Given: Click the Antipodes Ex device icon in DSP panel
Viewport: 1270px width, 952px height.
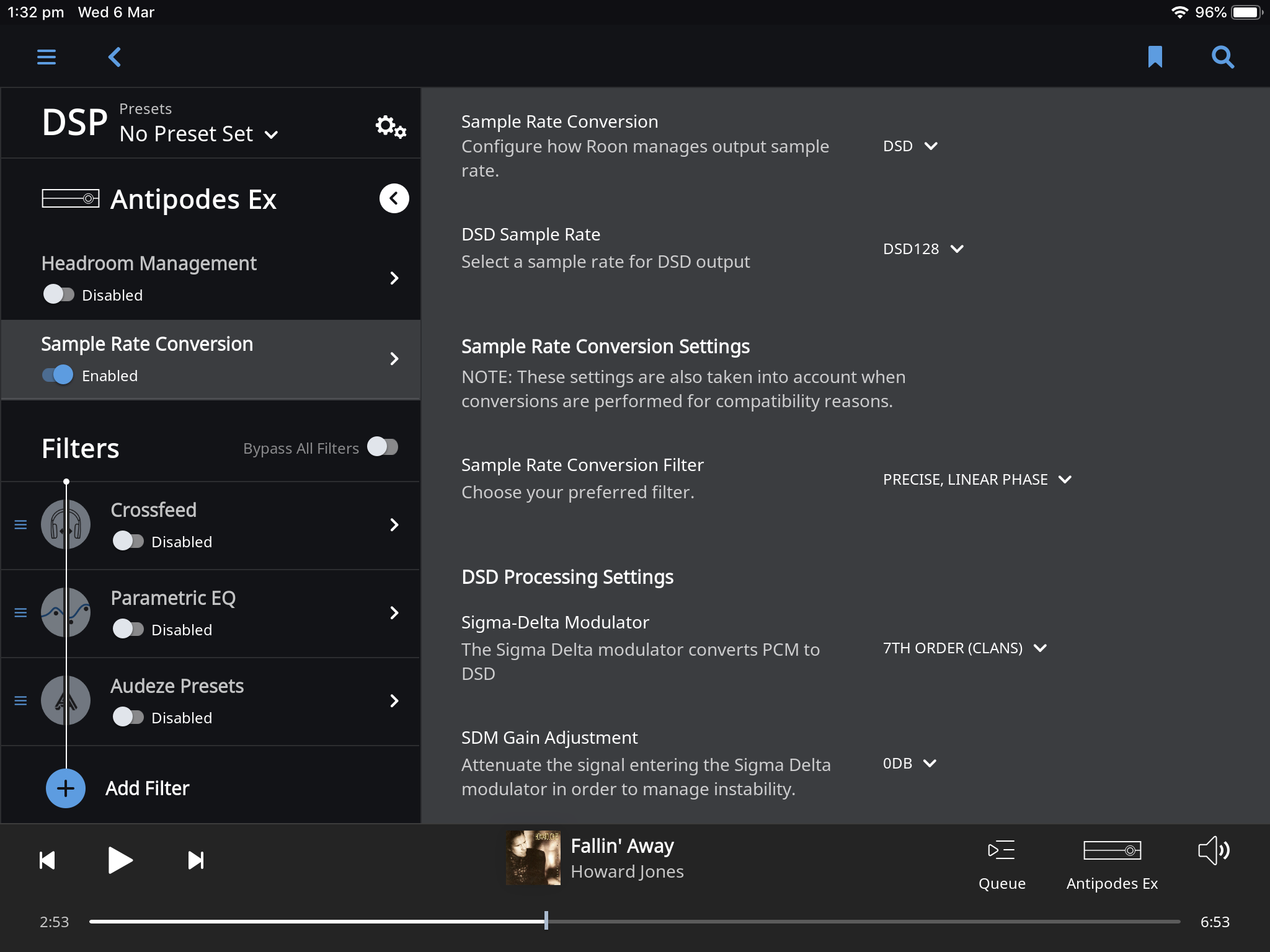Looking at the screenshot, I should (x=70, y=198).
